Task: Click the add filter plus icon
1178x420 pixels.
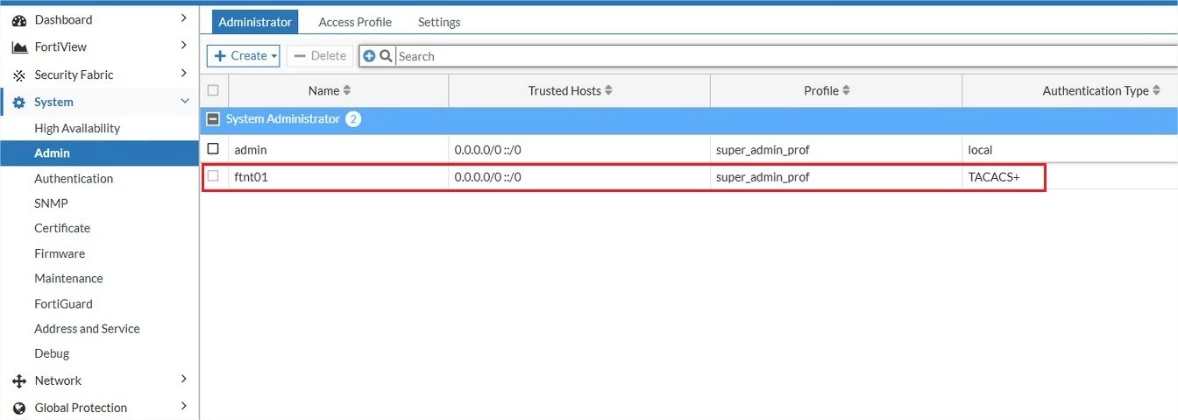Action: click(x=369, y=56)
